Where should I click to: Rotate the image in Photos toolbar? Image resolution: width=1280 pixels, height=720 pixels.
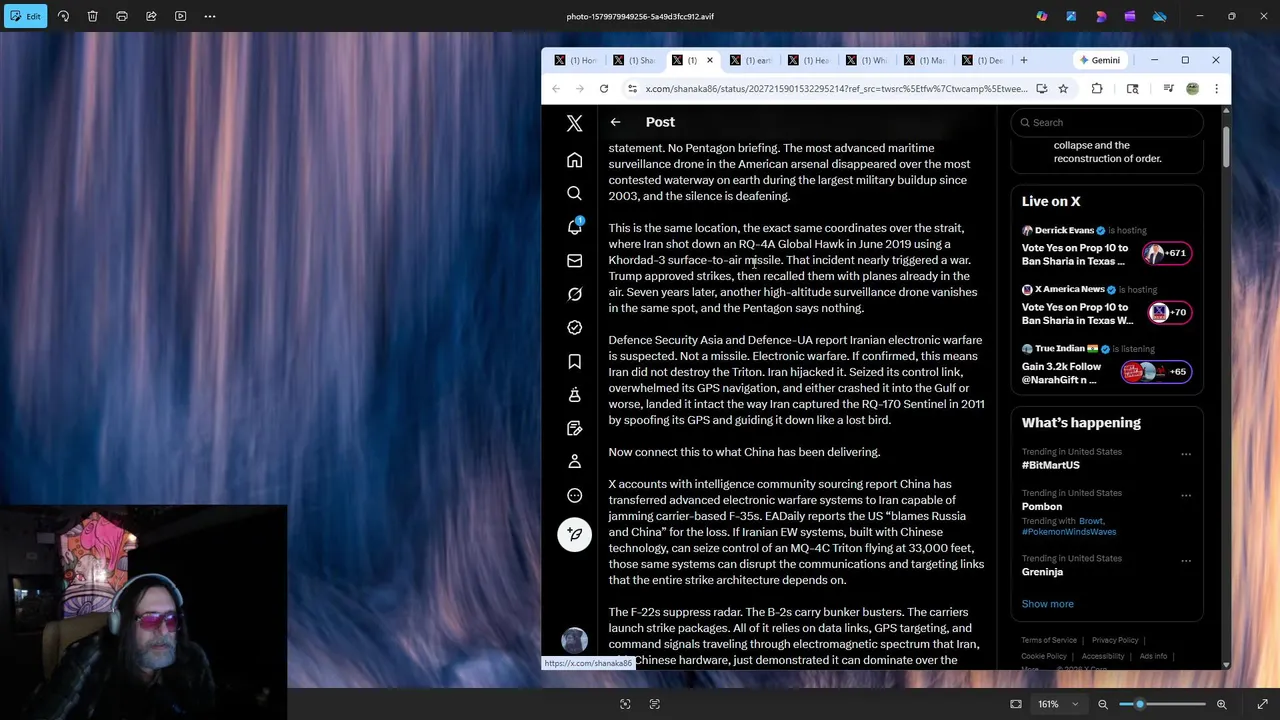click(63, 16)
